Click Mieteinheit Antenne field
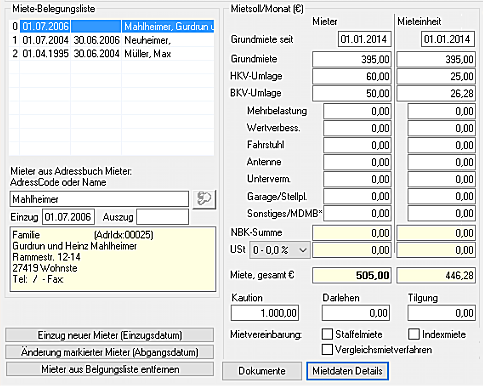 pyautogui.click(x=441, y=162)
